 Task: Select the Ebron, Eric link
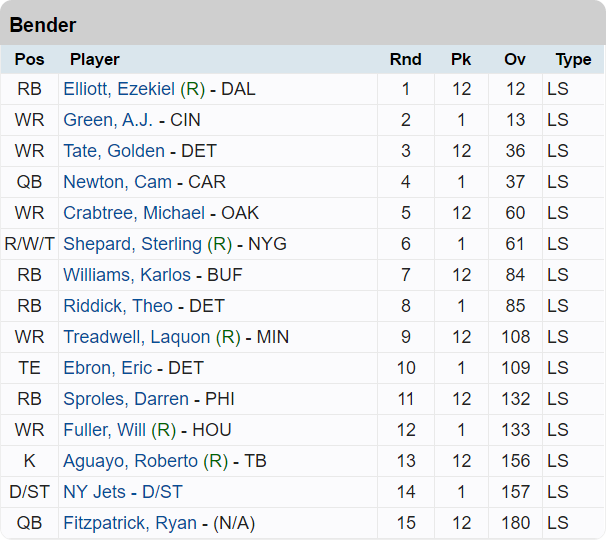click(x=107, y=368)
